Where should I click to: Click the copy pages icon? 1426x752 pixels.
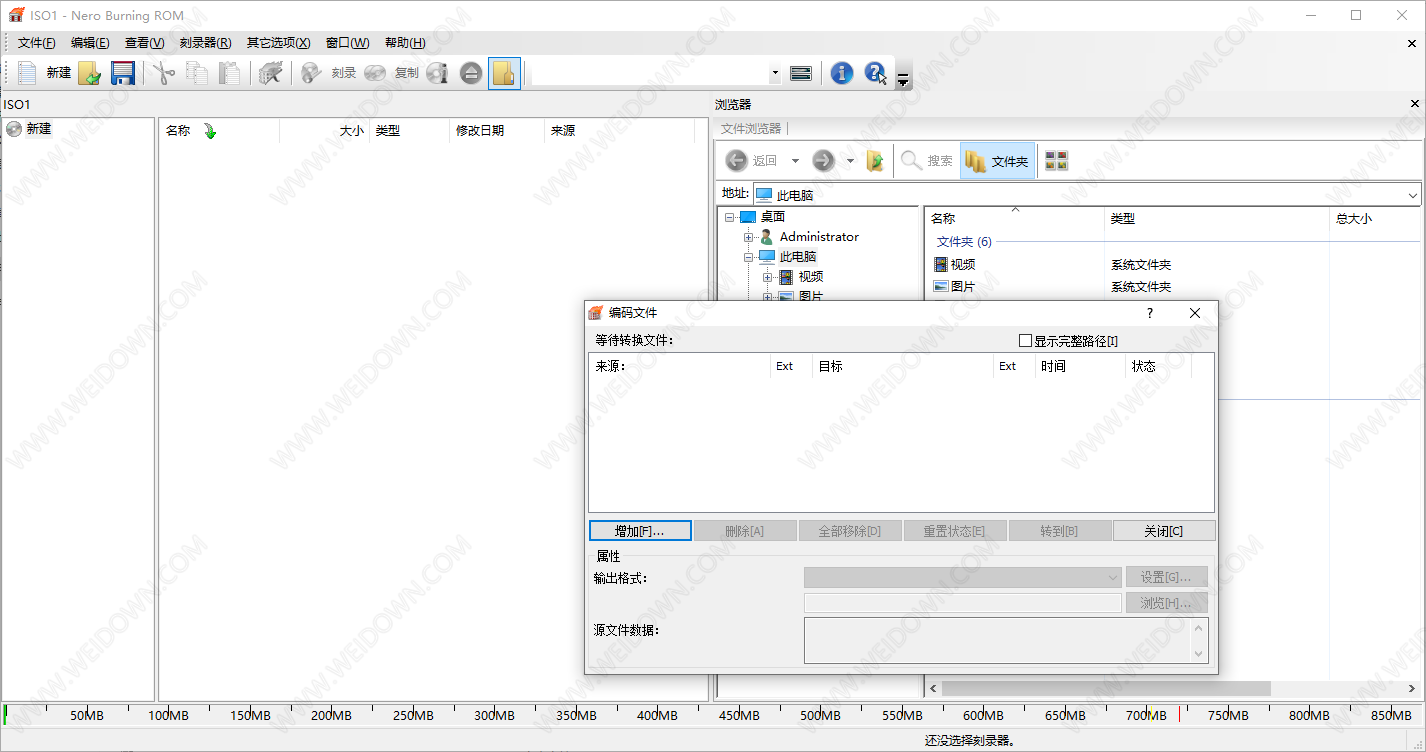[x=197, y=72]
